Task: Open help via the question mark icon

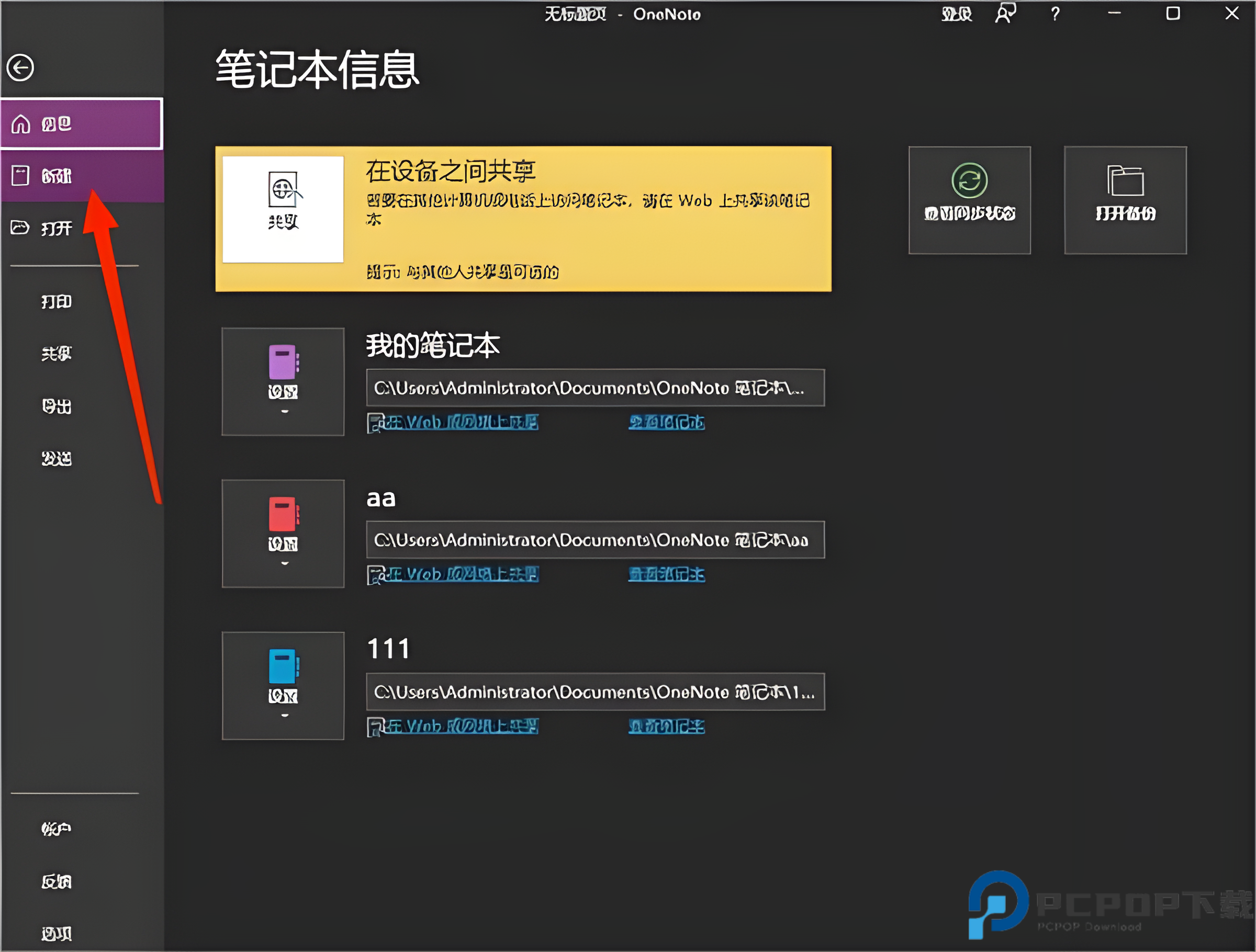Action: click(1055, 14)
